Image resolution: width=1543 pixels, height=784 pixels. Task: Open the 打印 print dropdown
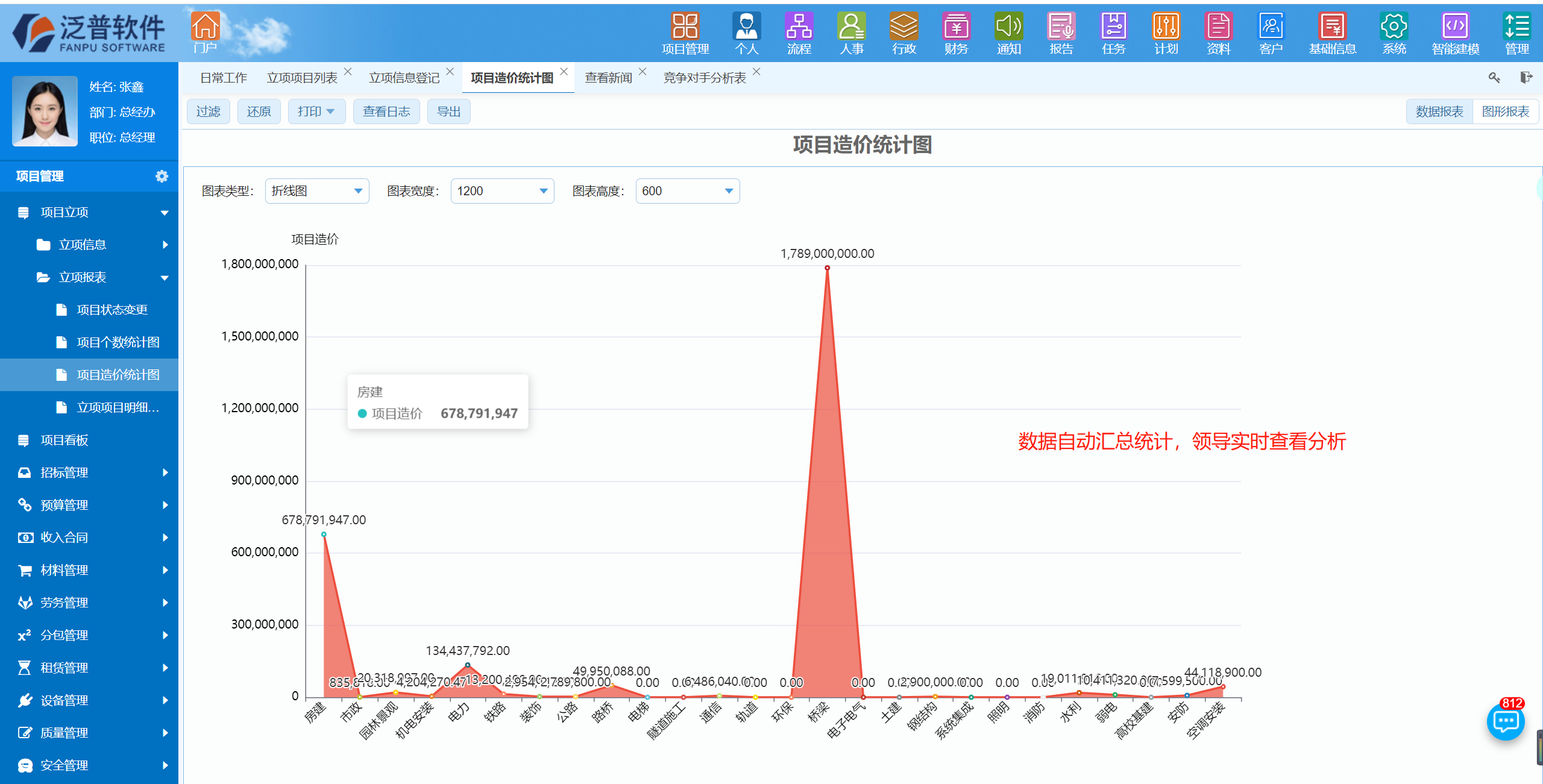(316, 111)
